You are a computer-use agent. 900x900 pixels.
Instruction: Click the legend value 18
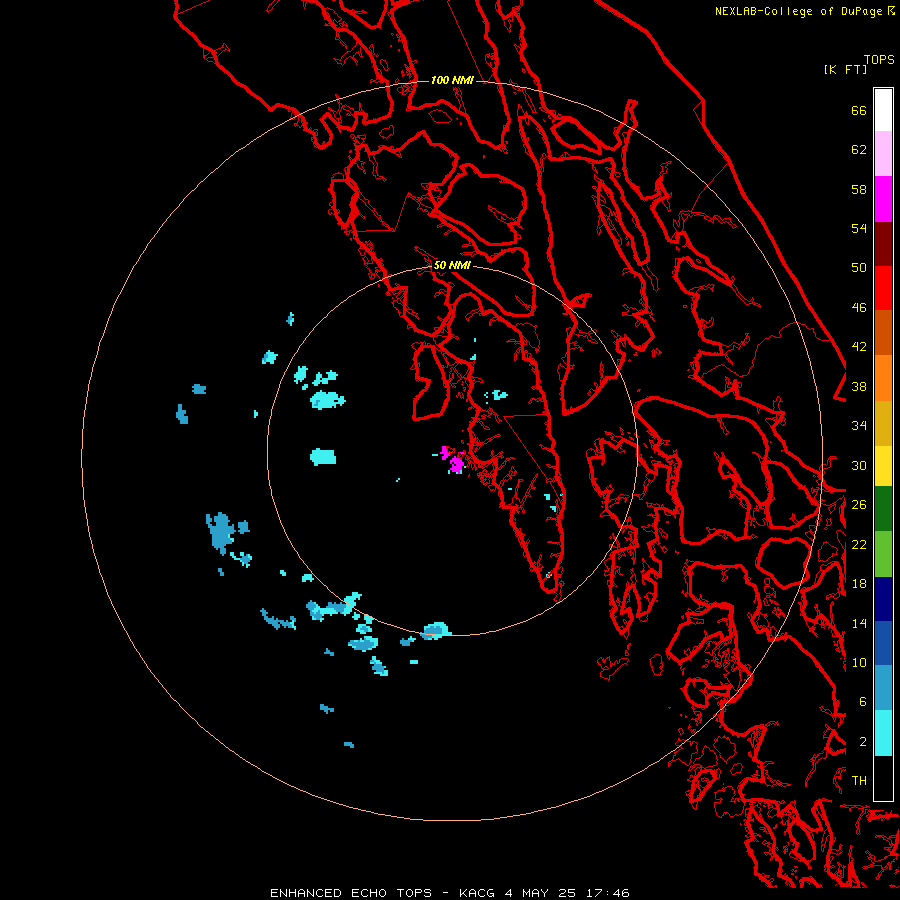[859, 584]
